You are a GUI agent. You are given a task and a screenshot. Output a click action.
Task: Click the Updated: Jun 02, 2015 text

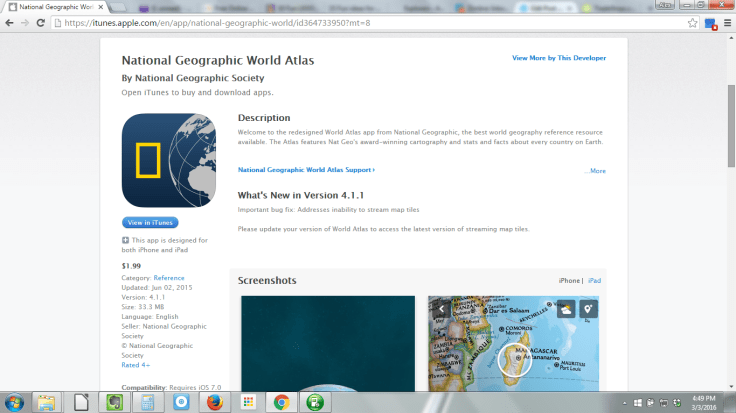click(x=157, y=288)
